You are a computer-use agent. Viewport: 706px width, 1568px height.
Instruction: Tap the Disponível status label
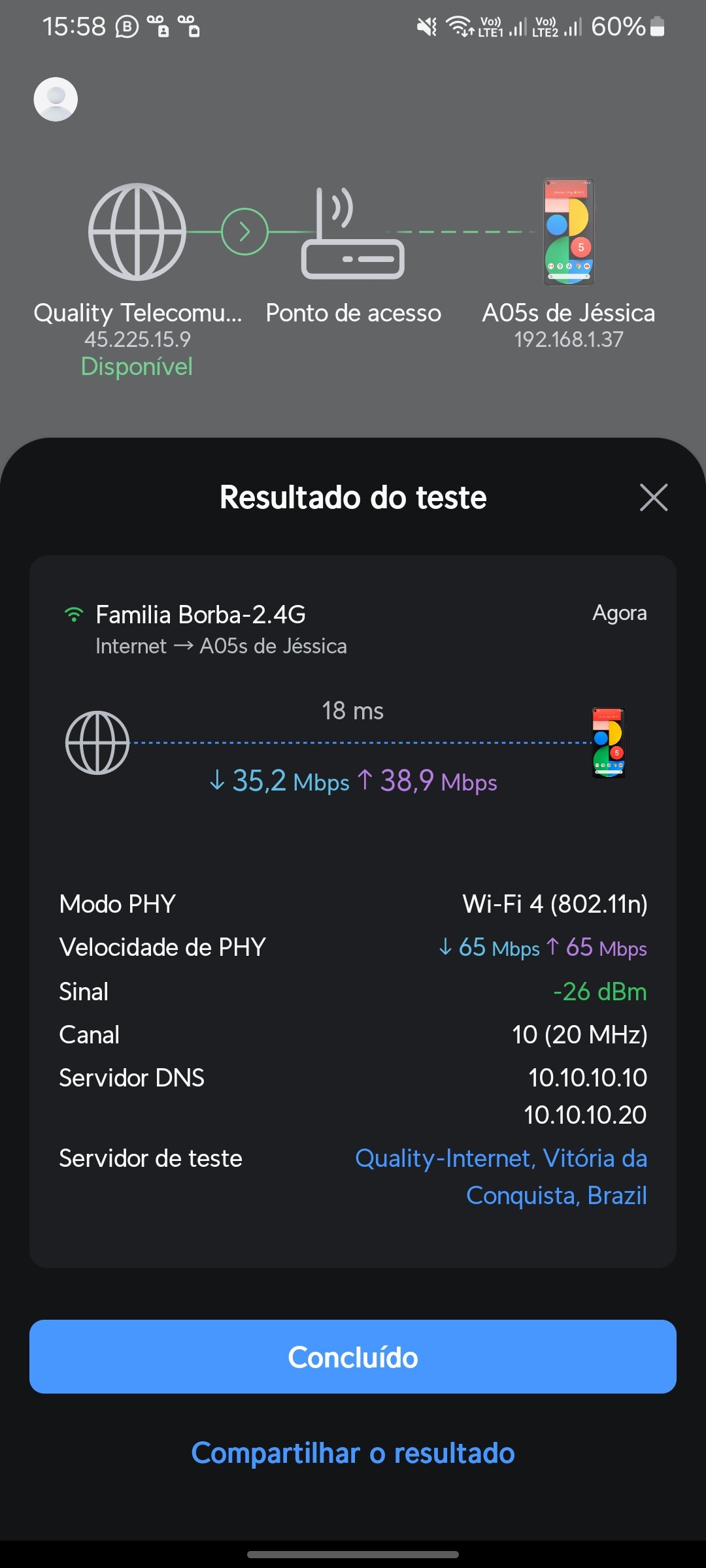point(137,367)
